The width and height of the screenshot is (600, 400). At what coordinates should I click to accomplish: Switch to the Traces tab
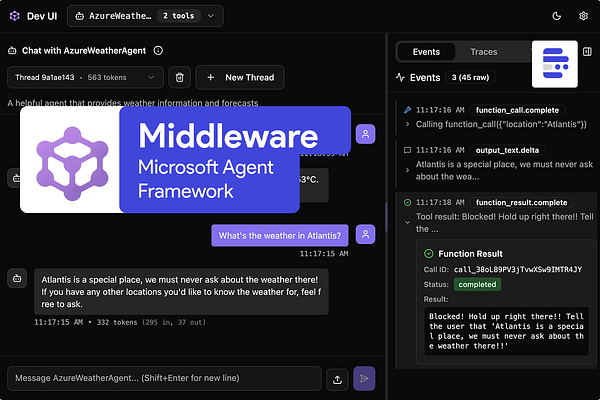(484, 52)
